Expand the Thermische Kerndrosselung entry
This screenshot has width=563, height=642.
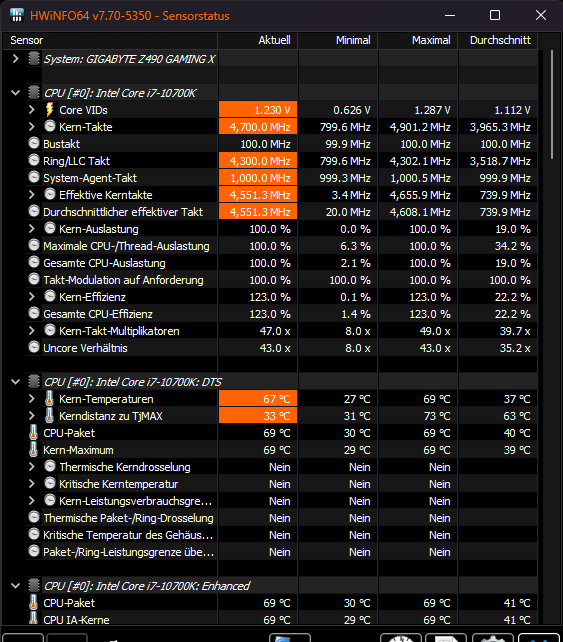32,467
